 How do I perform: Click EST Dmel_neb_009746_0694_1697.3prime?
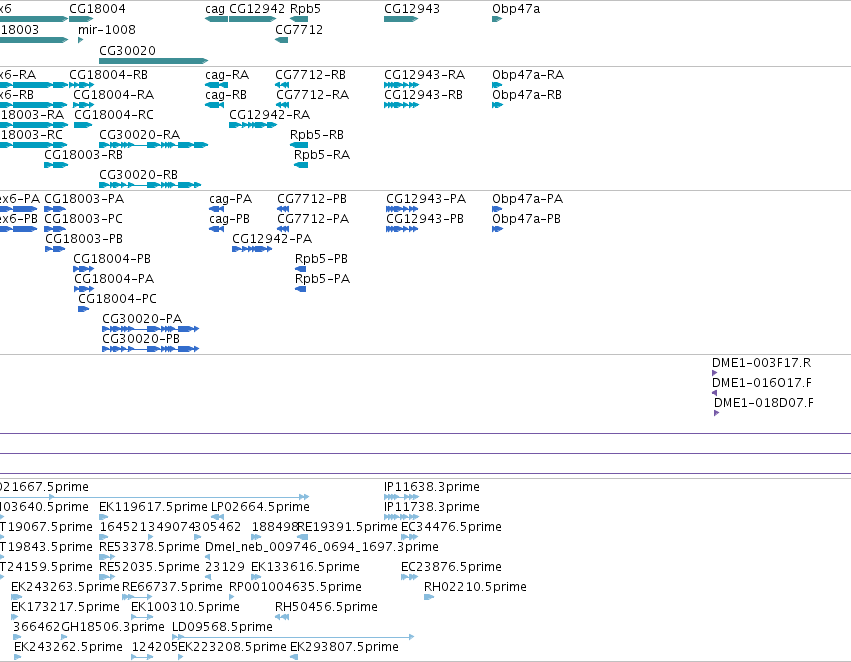point(322,547)
